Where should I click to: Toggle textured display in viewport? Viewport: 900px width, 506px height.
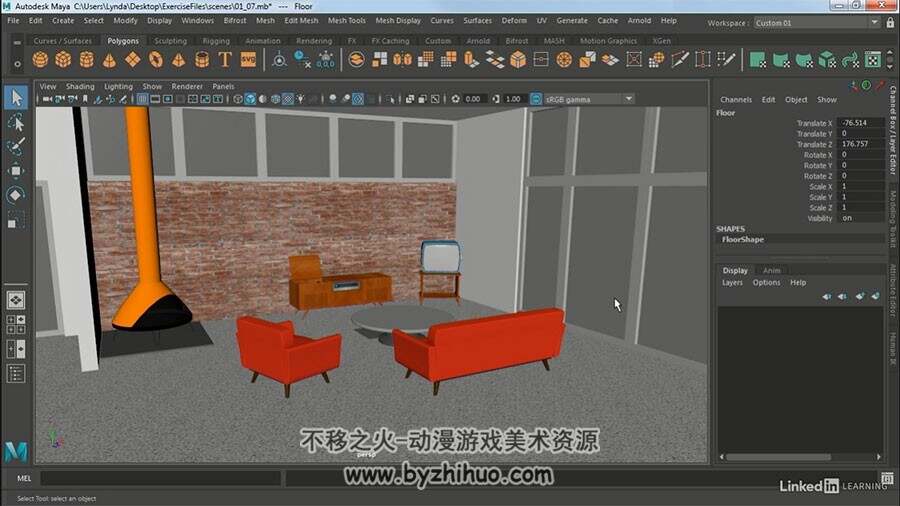(x=288, y=99)
